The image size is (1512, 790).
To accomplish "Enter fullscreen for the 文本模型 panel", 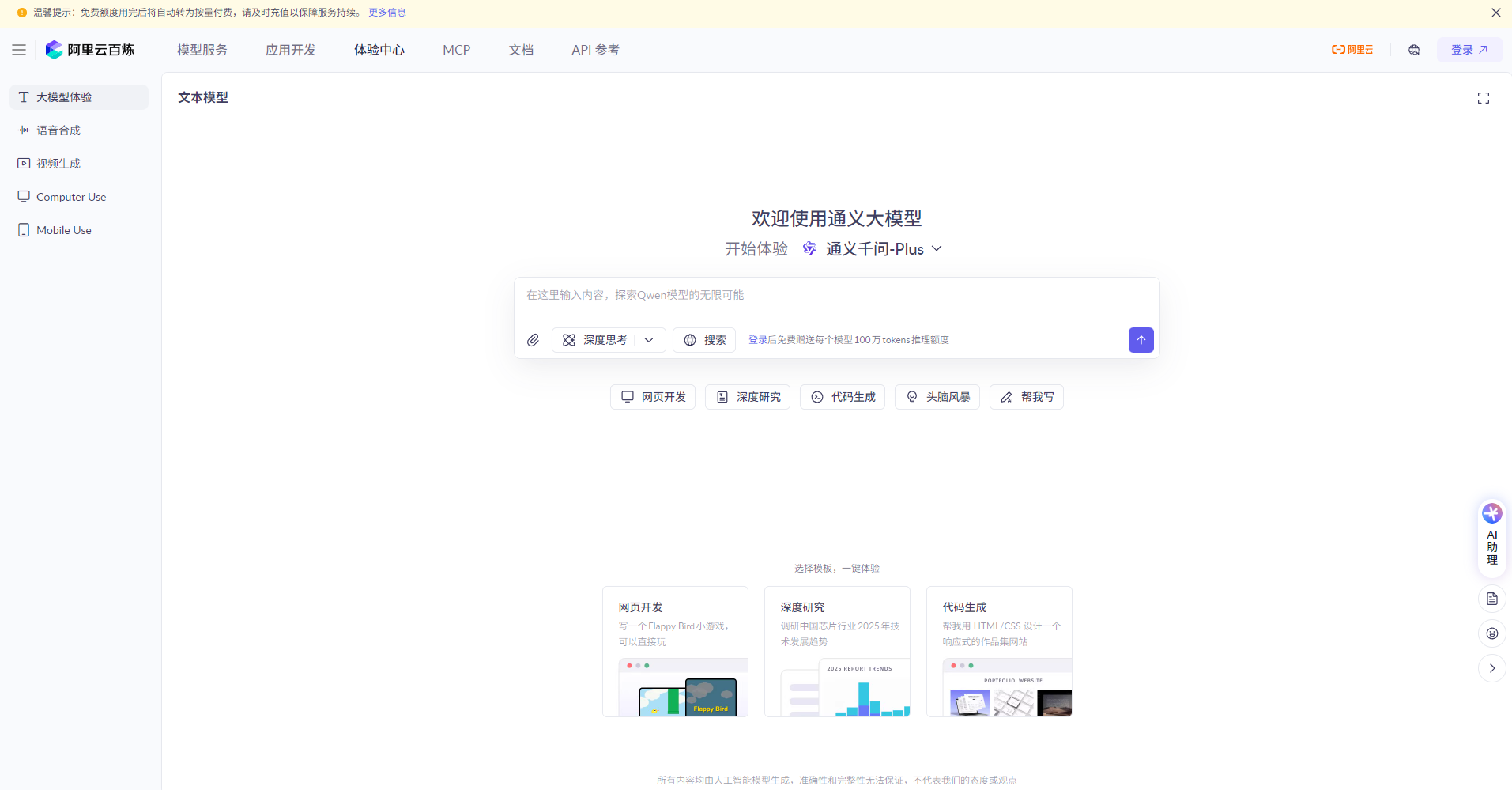I will click(1484, 97).
